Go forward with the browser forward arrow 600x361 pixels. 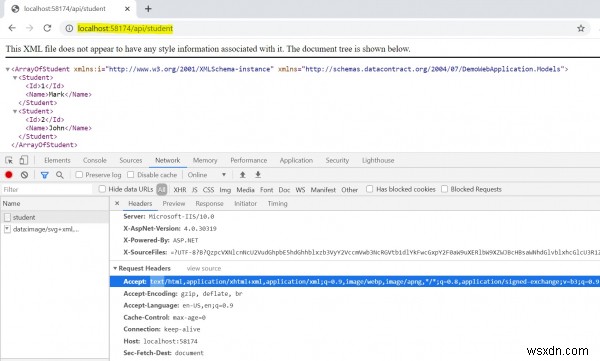click(x=29, y=28)
